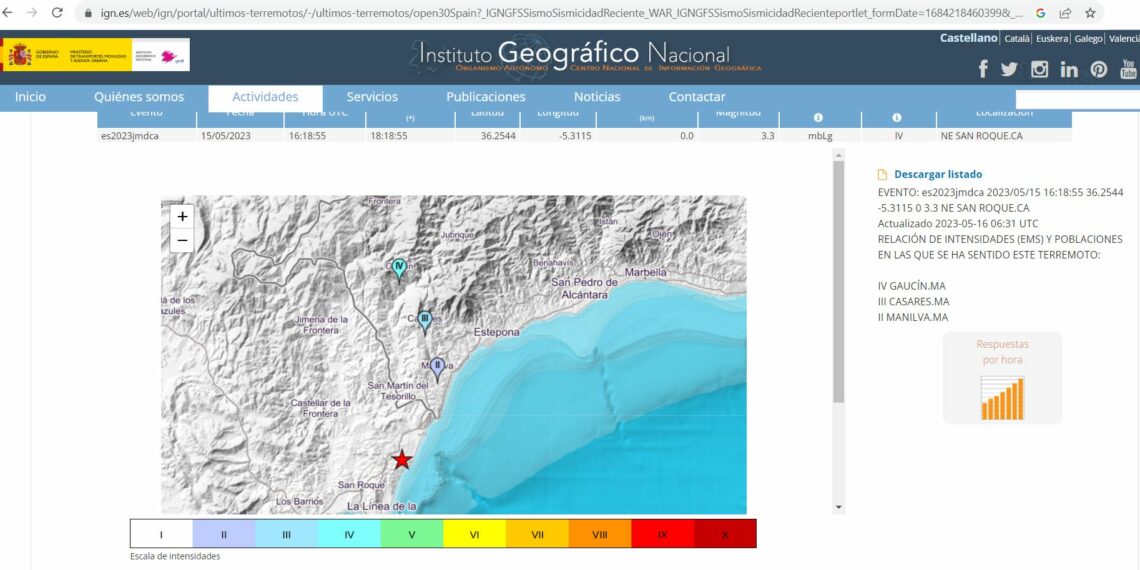Image resolution: width=1140 pixels, height=570 pixels.
Task: Open the IGN Facebook page
Action: click(x=983, y=69)
